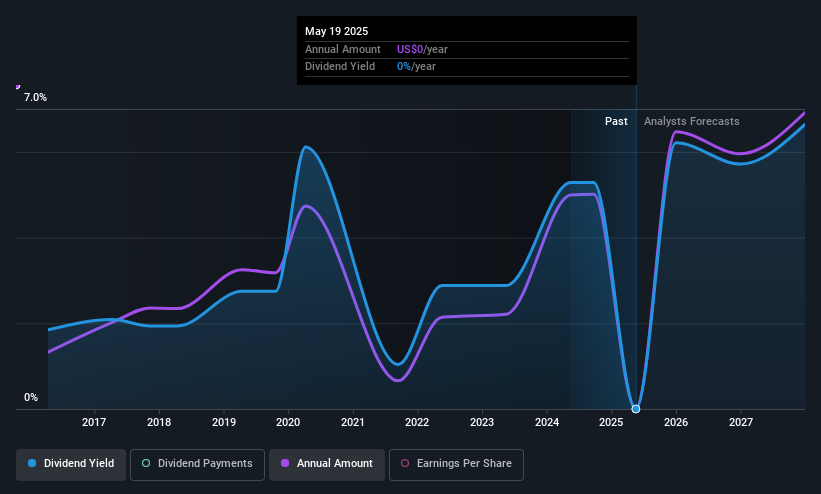Viewport: 821px width, 494px height.
Task: Click the 2027 x-axis label
Action: tap(741, 422)
